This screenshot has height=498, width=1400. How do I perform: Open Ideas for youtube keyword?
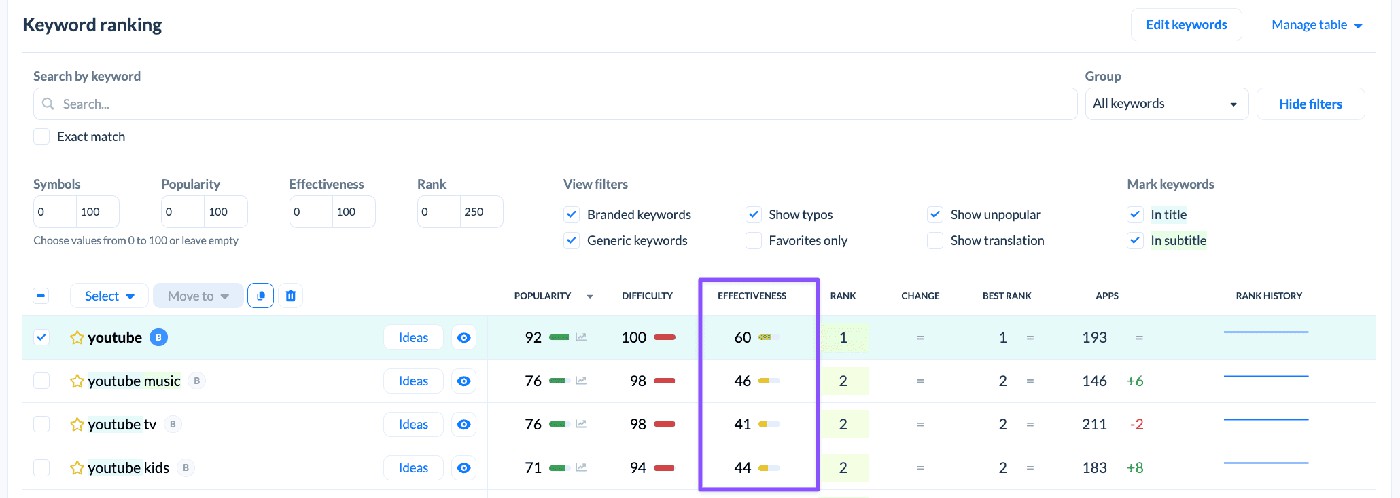coord(413,338)
